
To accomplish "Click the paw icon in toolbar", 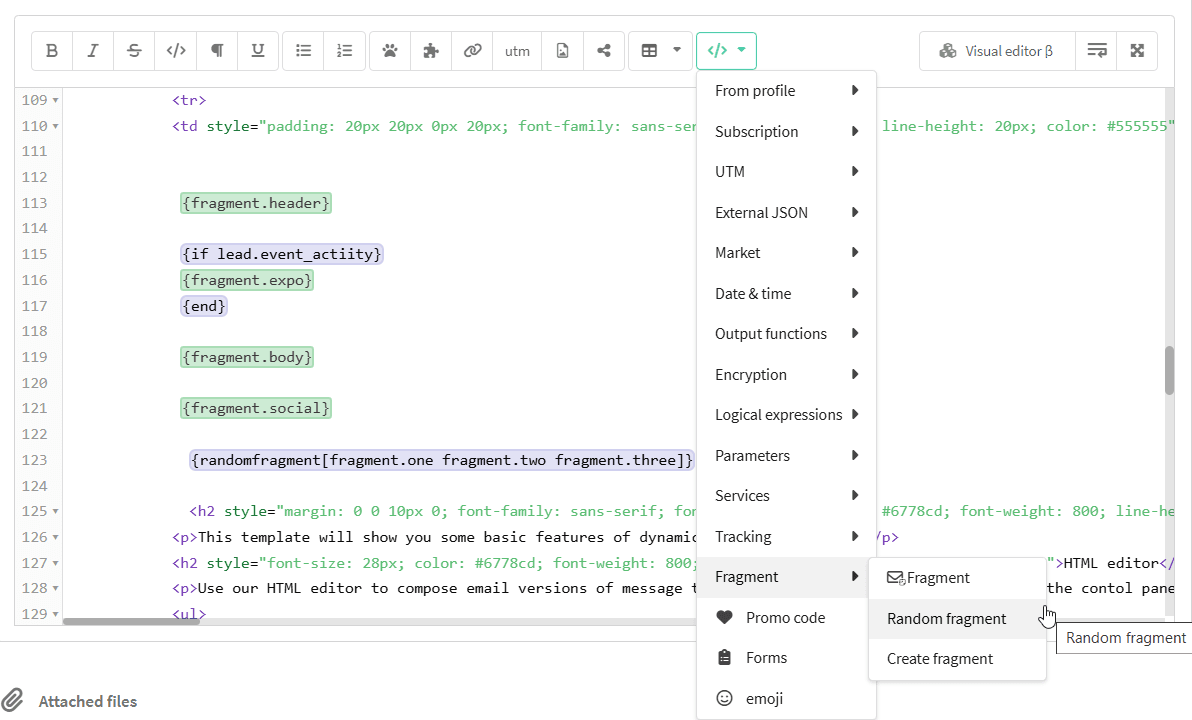I will click(x=390, y=51).
